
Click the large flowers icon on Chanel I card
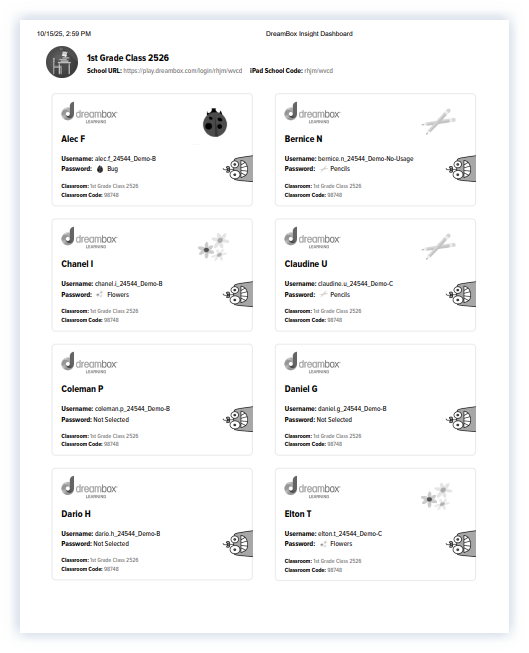click(x=214, y=247)
